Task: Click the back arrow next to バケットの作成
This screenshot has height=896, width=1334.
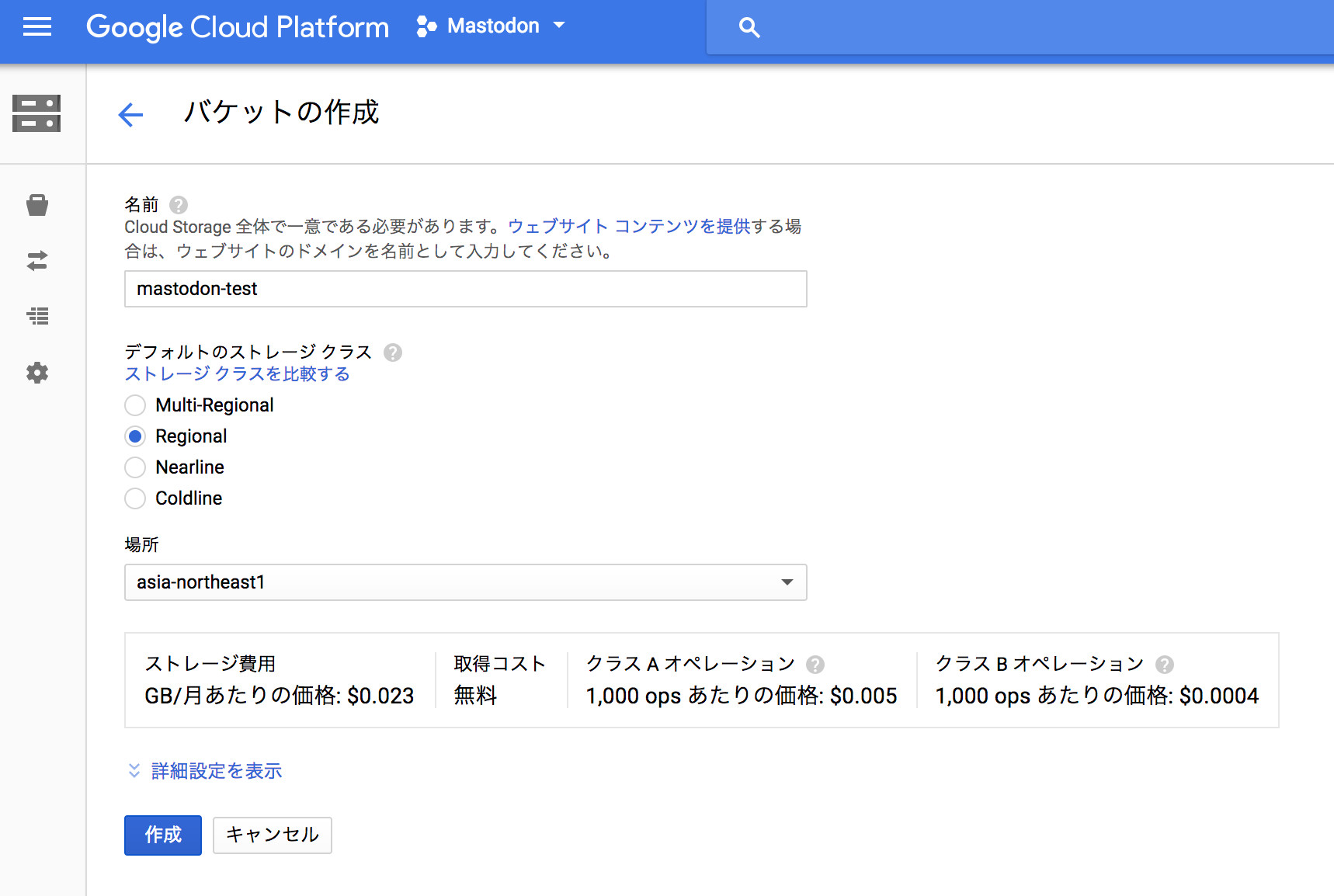Action: tap(130, 115)
